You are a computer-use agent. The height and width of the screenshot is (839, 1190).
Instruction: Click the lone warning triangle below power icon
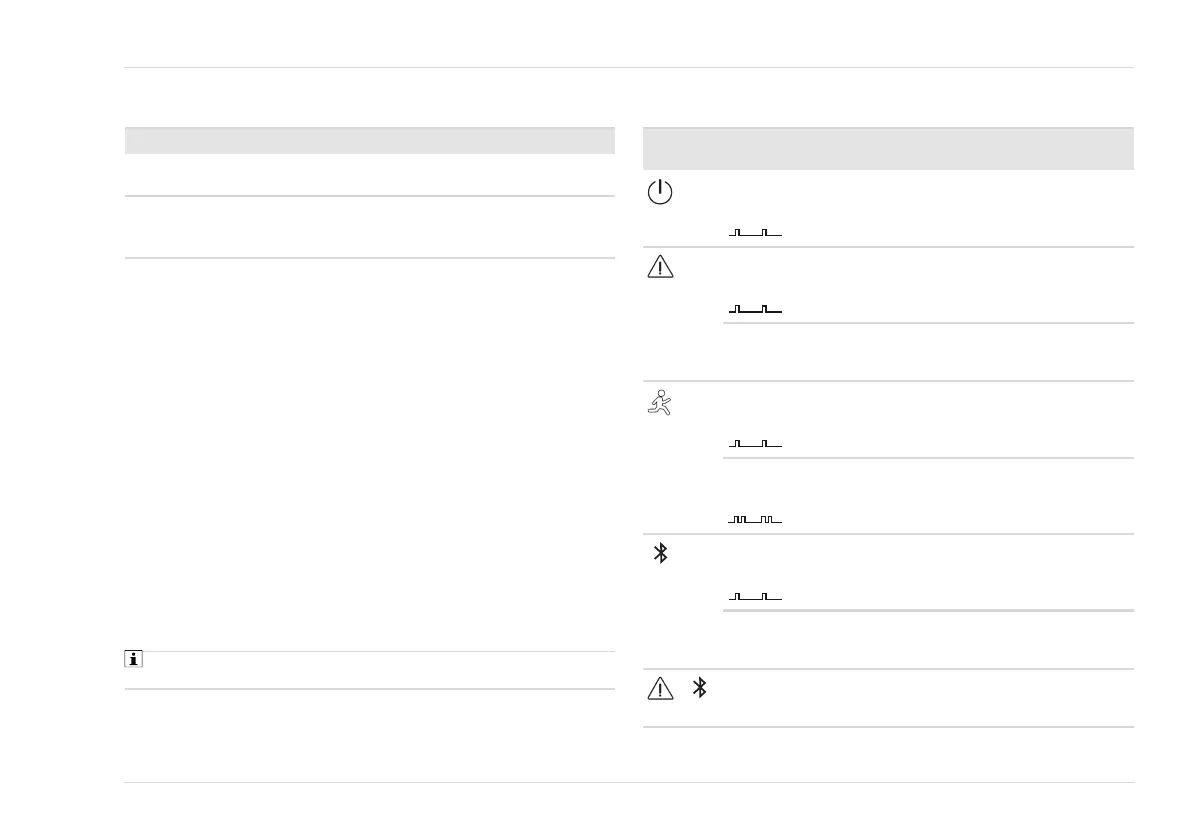coord(660,267)
